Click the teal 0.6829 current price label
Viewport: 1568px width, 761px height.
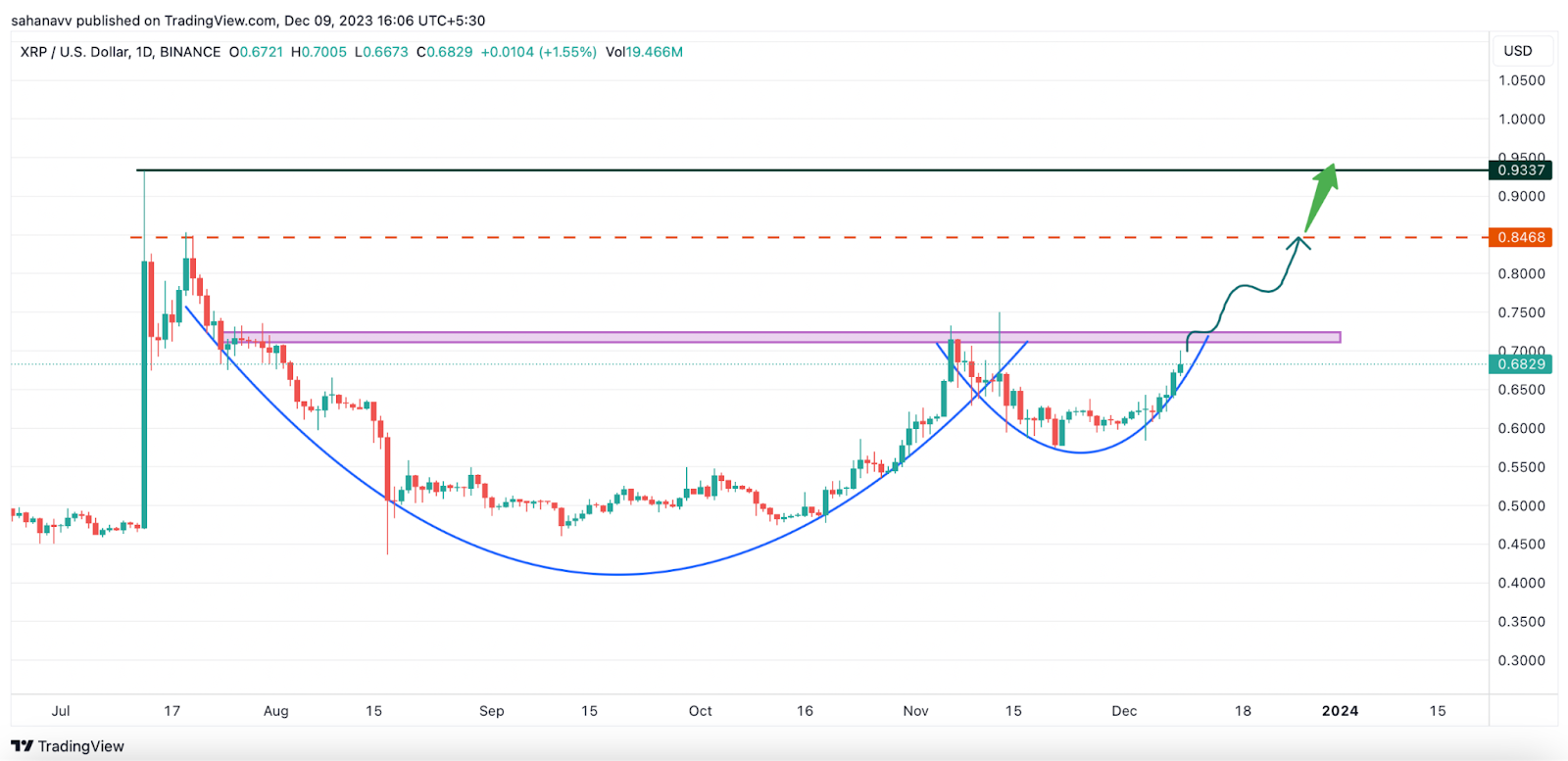1520,363
